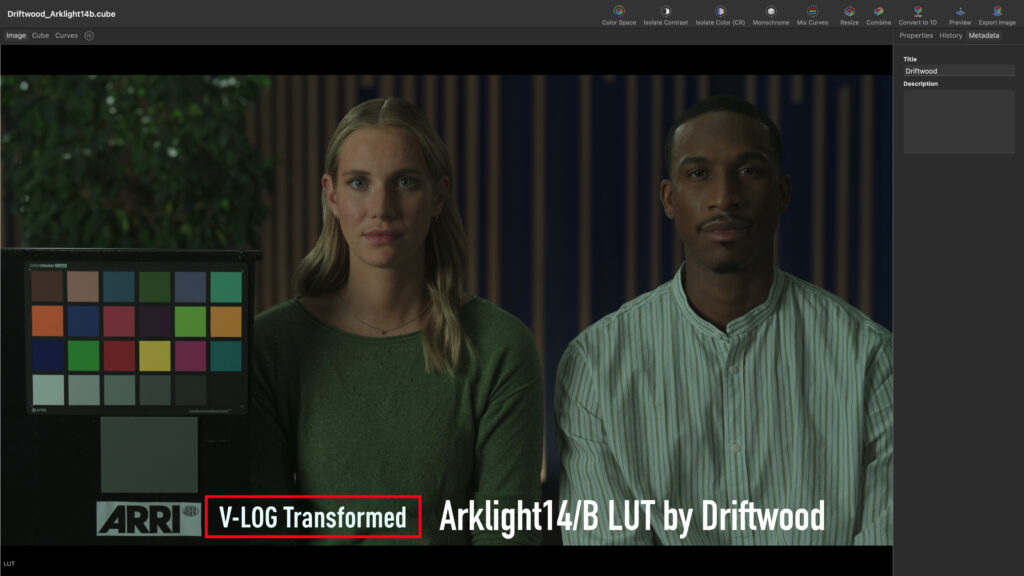Run the Convert to 1D tool
Image resolution: width=1024 pixels, height=576 pixels.
(918, 15)
